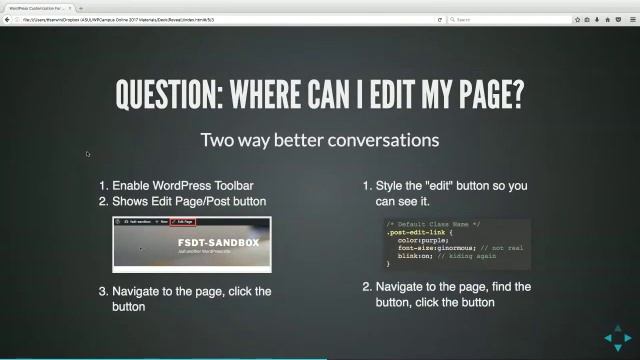This screenshot has height=360, width=640.
Task: Bookmark this page with the star icon
Action: pyautogui.click(x=577, y=20)
